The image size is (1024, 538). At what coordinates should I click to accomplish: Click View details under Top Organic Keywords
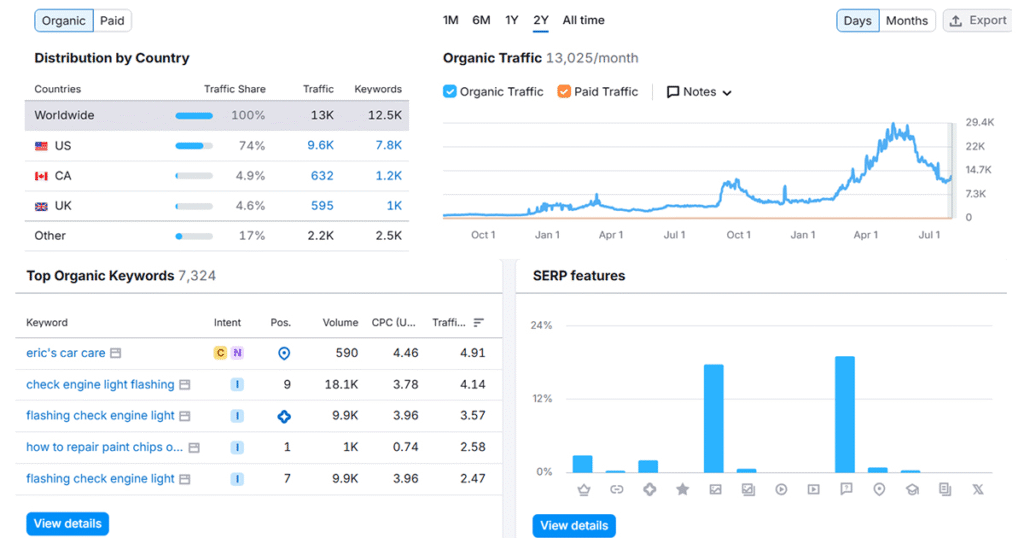pos(67,524)
